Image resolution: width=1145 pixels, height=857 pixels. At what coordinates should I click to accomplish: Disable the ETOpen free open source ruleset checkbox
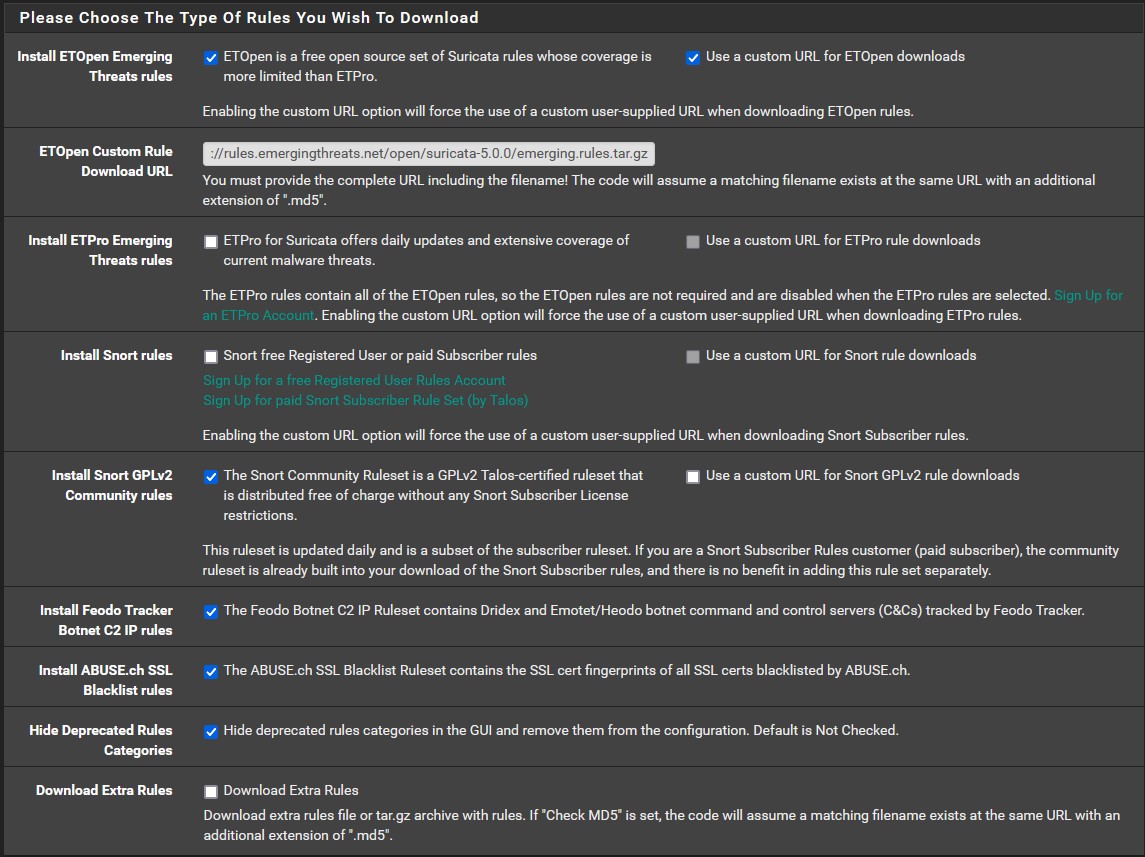(211, 57)
